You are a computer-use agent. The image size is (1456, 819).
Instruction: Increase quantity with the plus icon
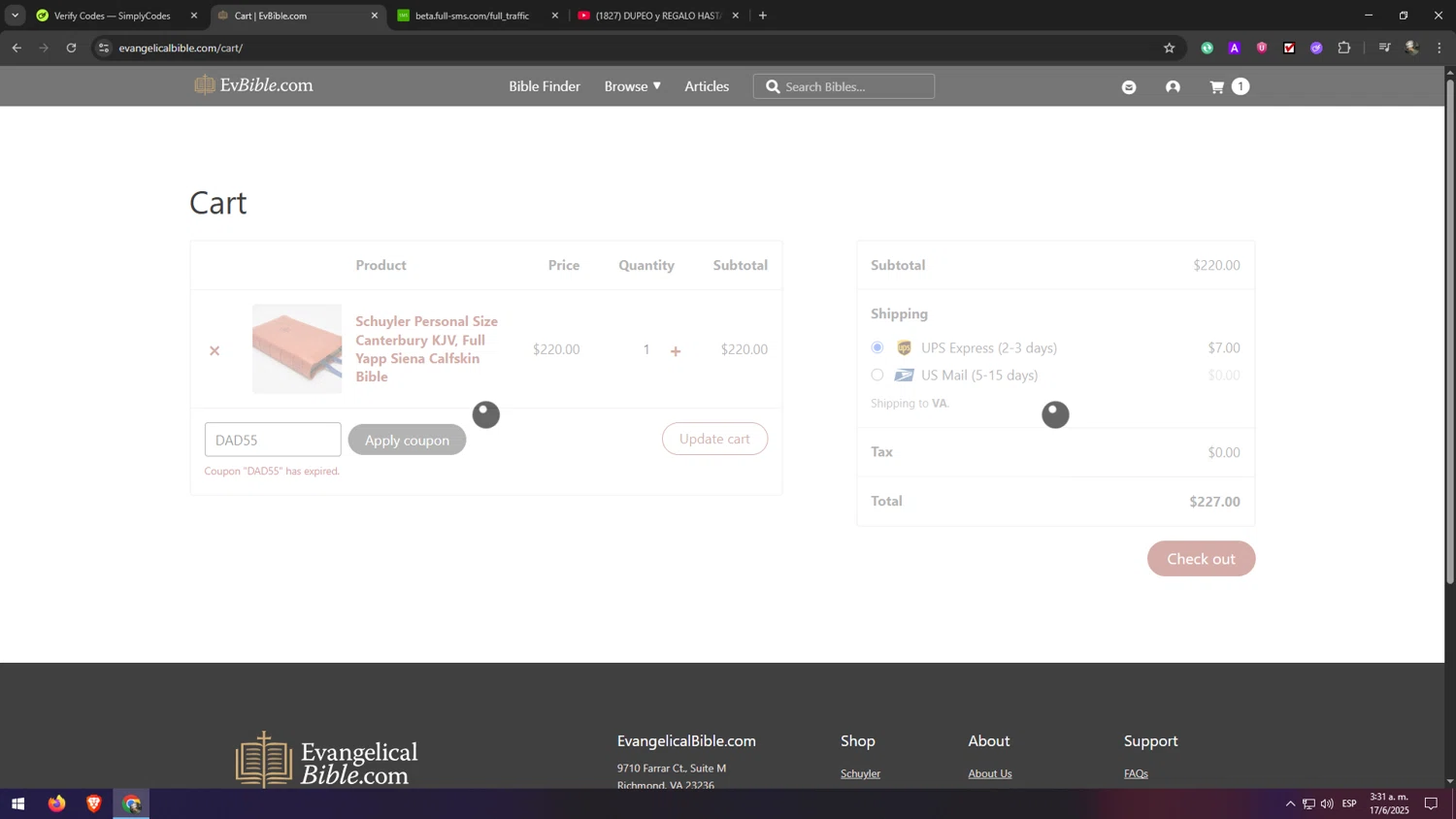pos(676,351)
